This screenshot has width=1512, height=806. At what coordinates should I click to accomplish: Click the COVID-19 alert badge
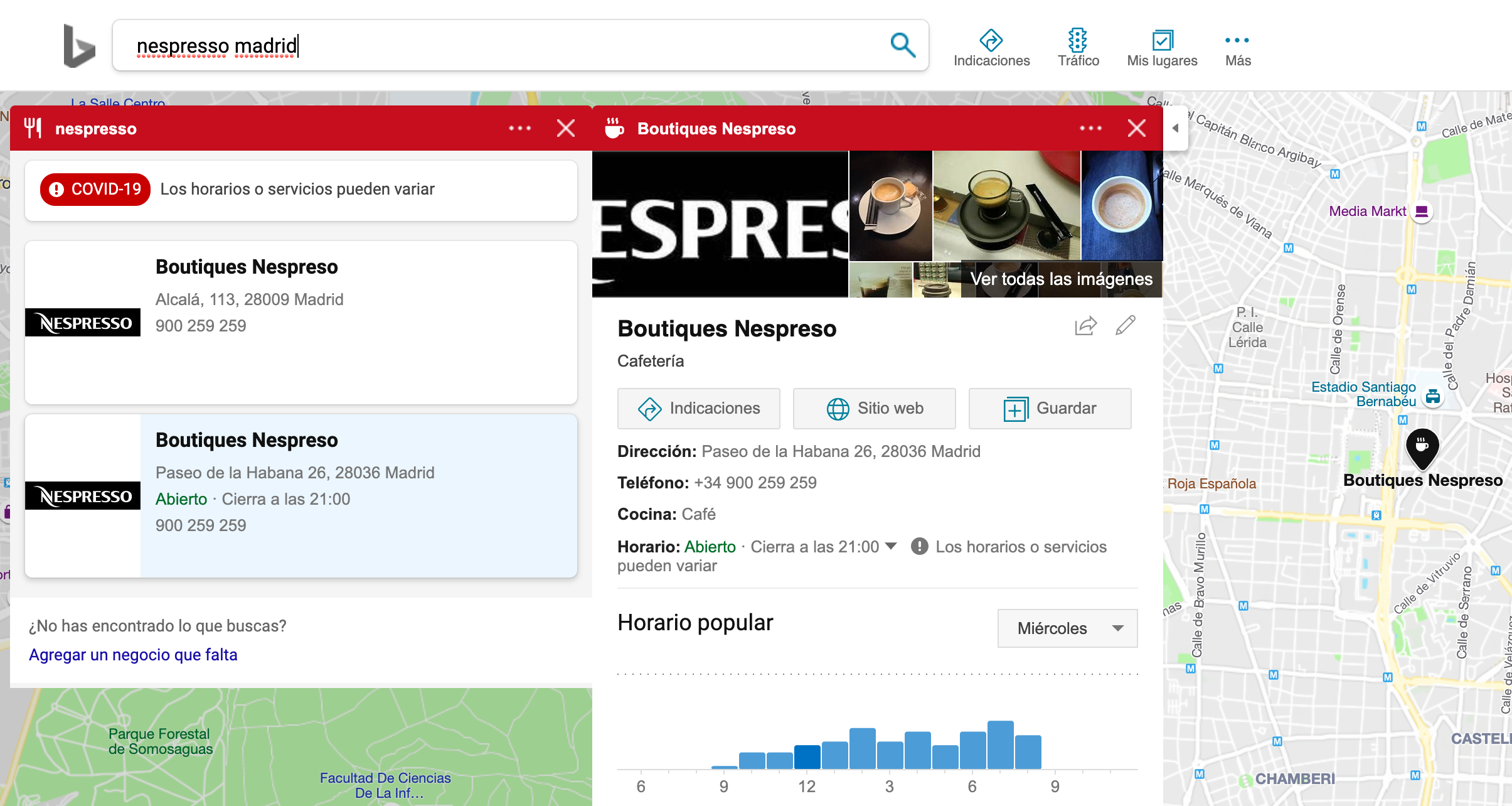pos(95,190)
